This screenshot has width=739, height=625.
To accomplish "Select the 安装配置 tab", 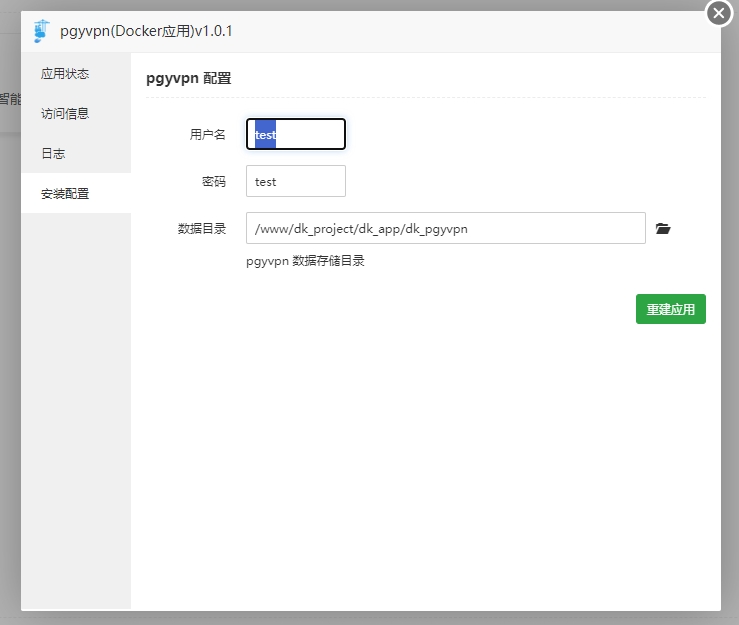I will click(x=76, y=193).
